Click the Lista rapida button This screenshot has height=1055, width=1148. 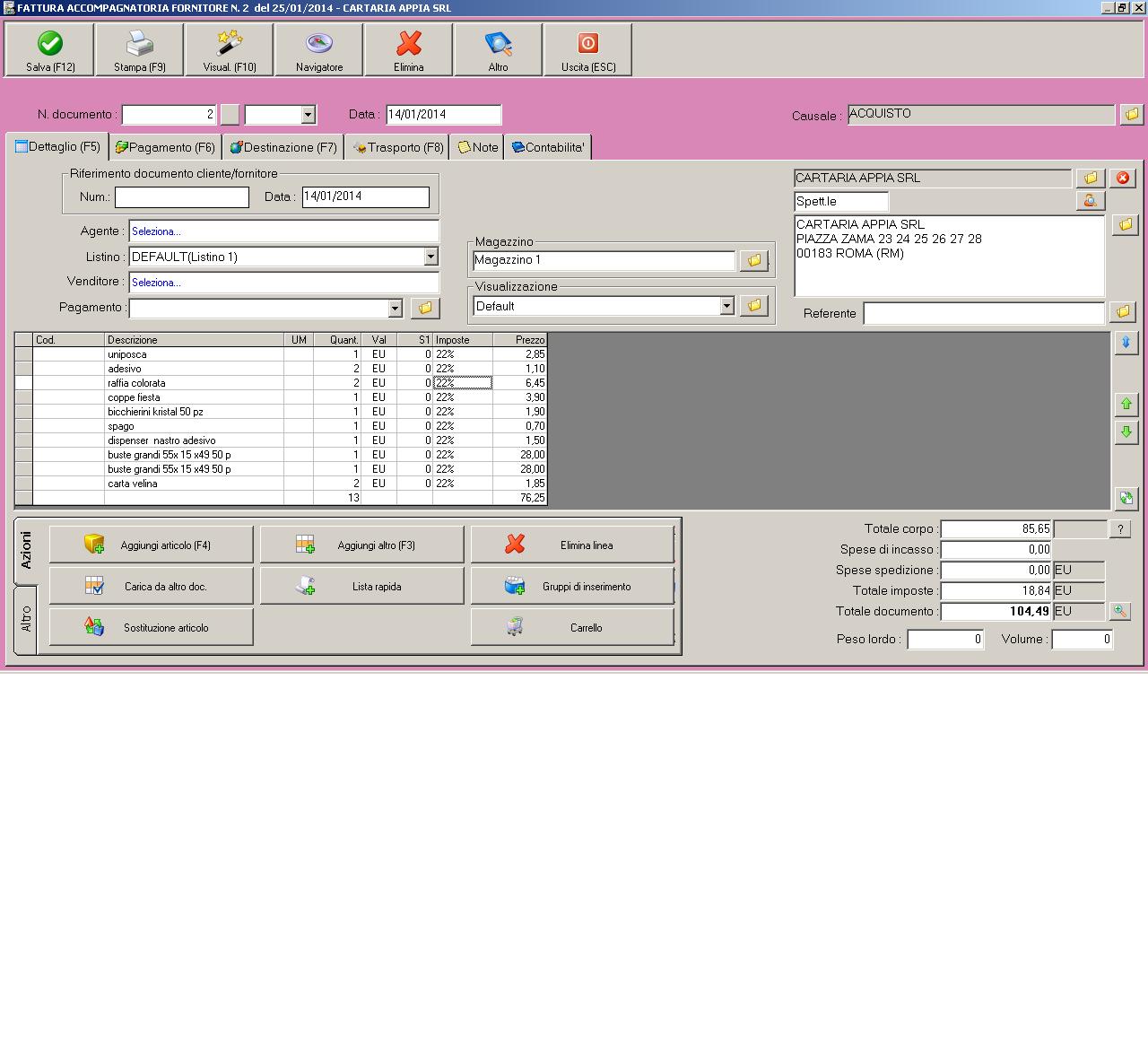click(x=362, y=586)
